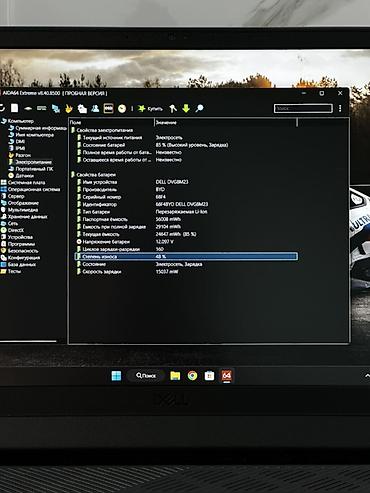Viewport: 370px width, 493px height.
Task: Open the disk benchmark drive icon
Action: point(28,108)
